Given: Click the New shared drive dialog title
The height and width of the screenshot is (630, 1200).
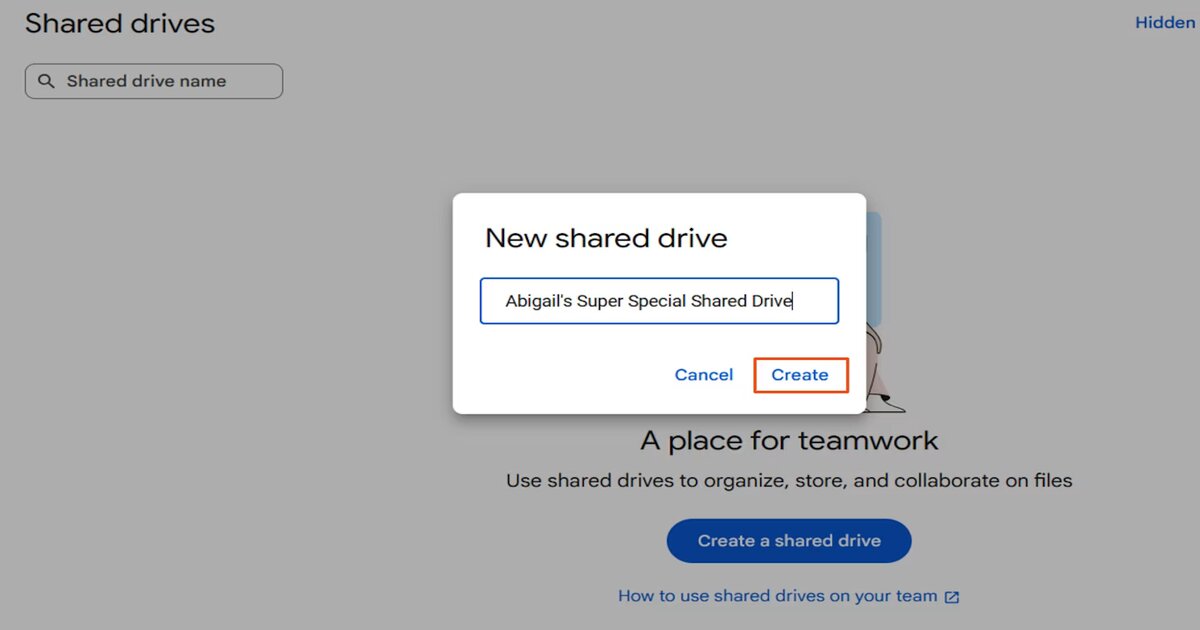Looking at the screenshot, I should (606, 238).
